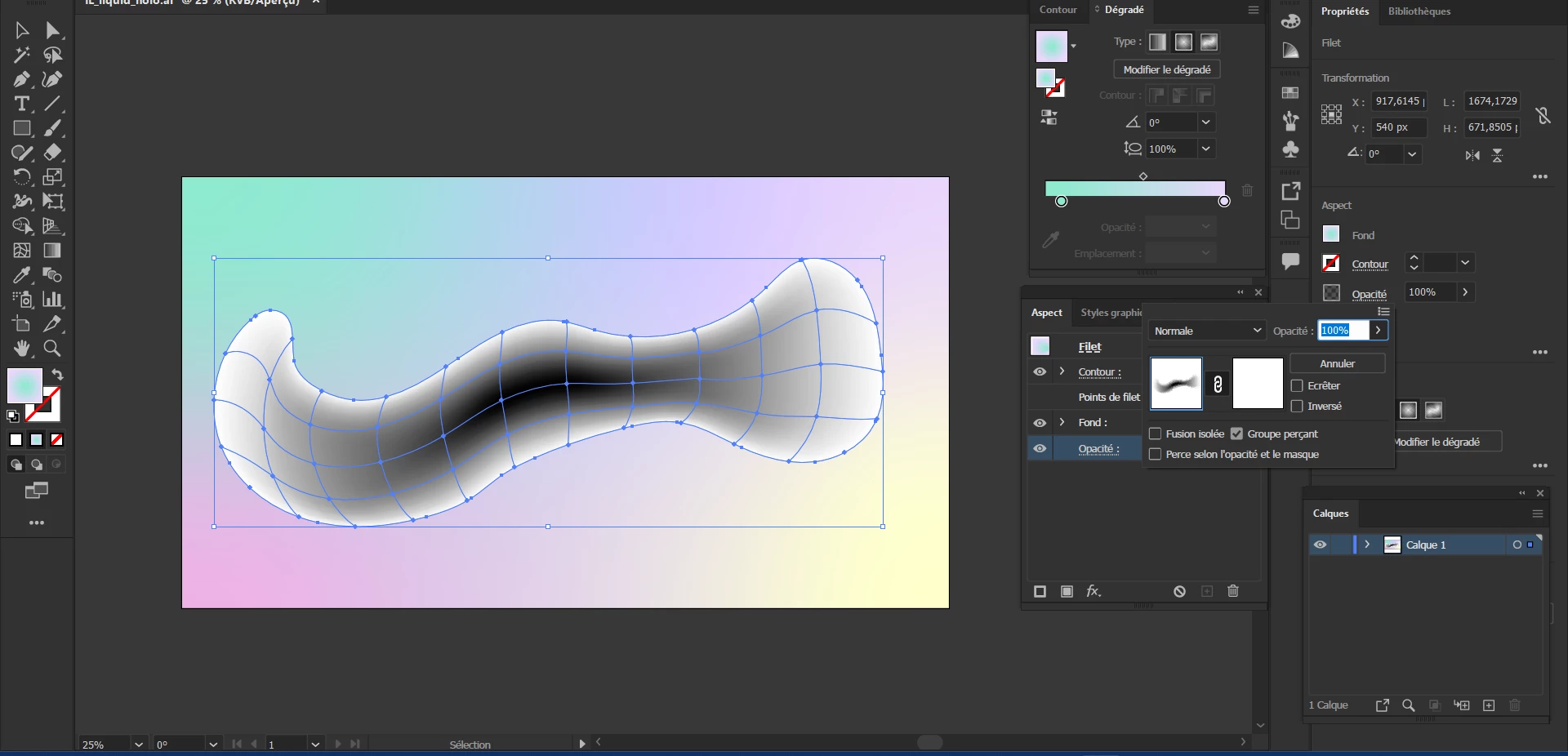Select the Selection (black arrow) tool

tap(22, 30)
